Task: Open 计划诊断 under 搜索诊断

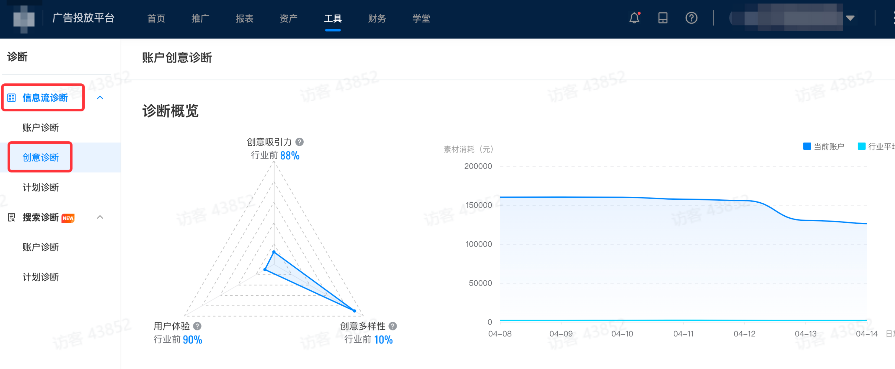Action: click(41, 277)
